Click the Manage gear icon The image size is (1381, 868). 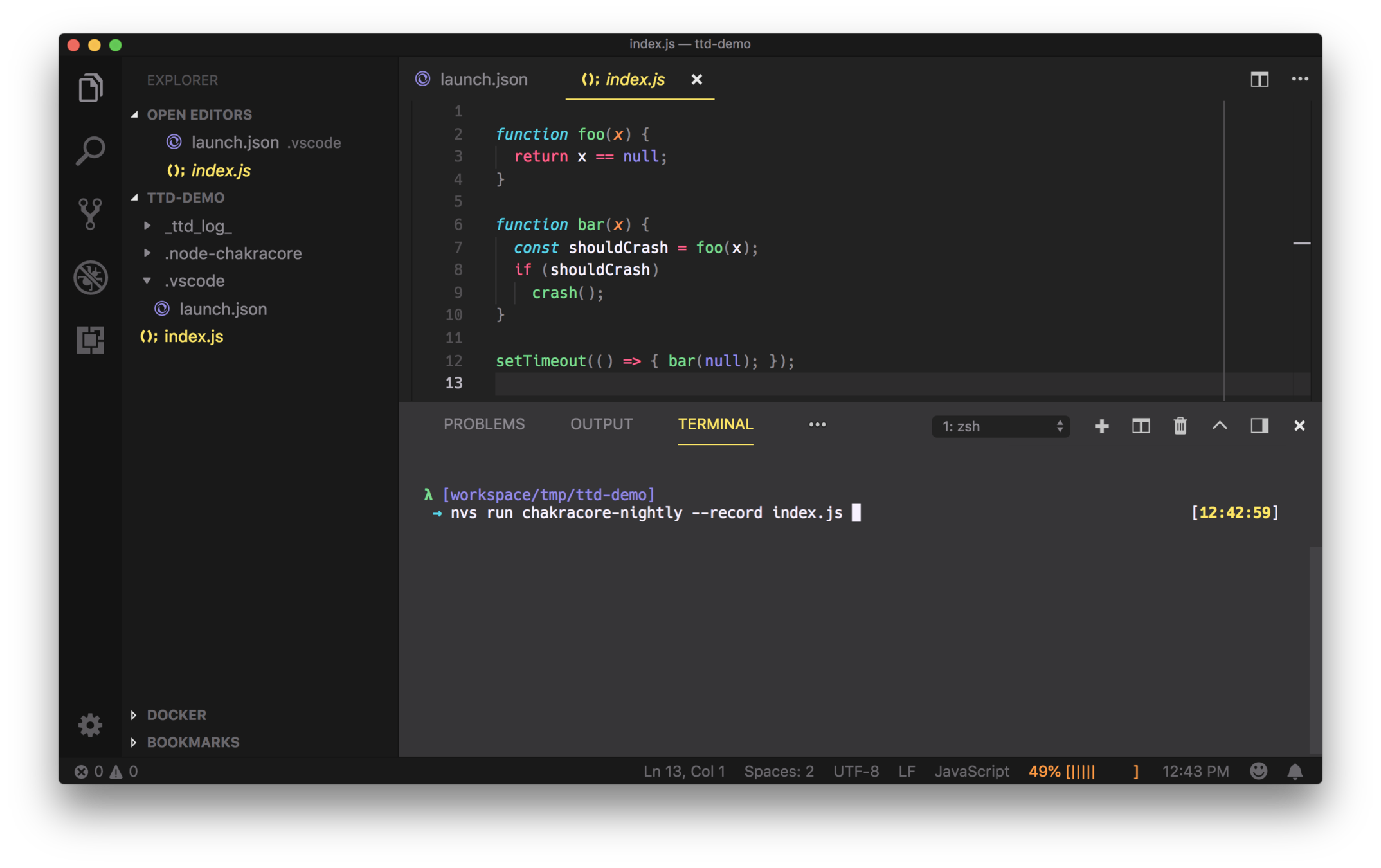click(90, 725)
